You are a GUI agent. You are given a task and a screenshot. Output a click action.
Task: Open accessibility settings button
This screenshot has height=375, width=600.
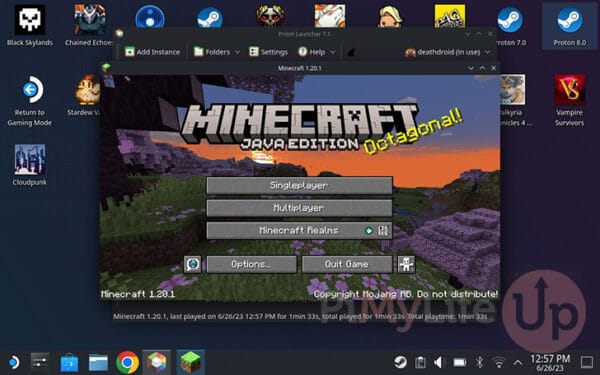coord(406,264)
